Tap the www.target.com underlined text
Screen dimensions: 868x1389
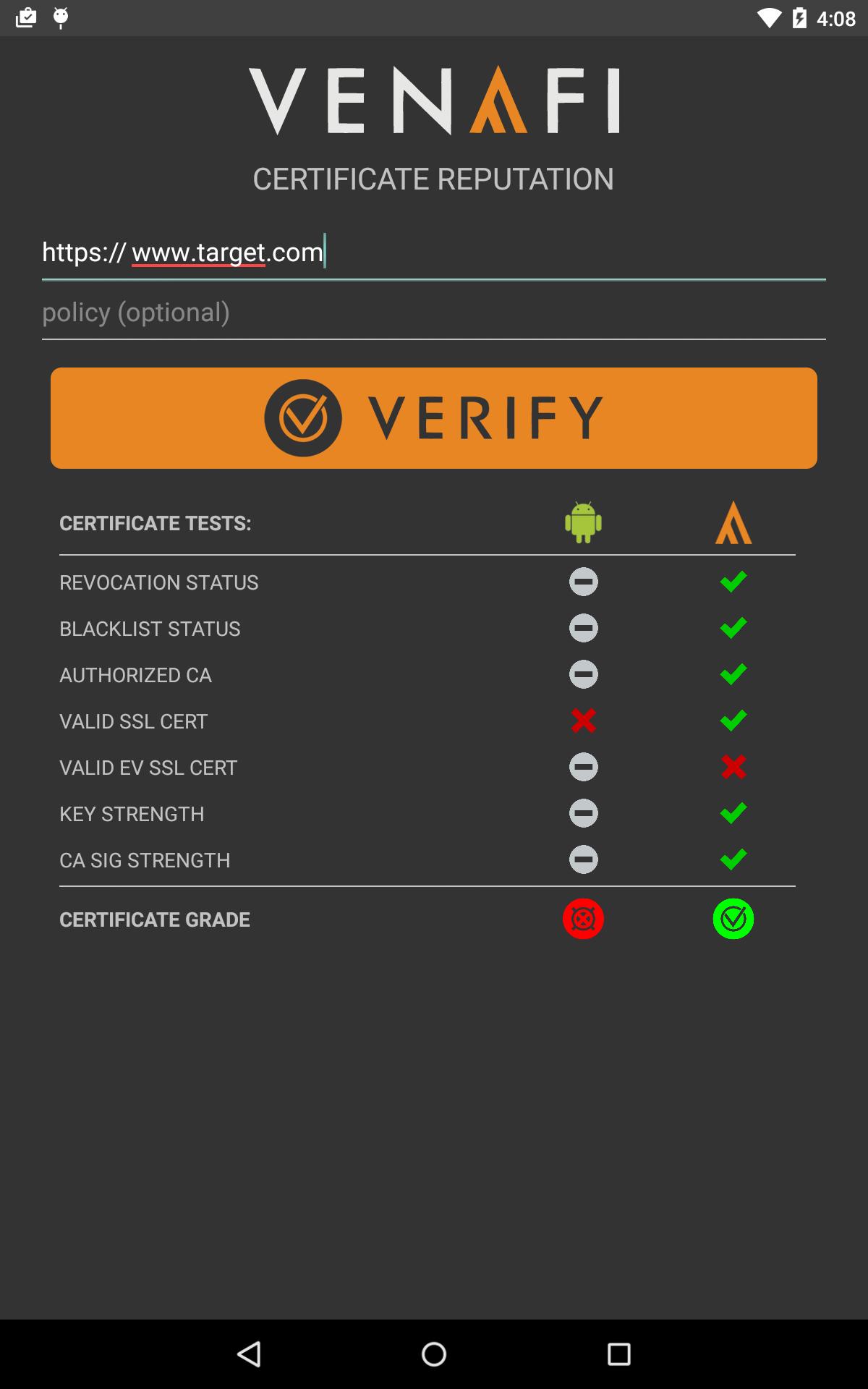pos(228,253)
